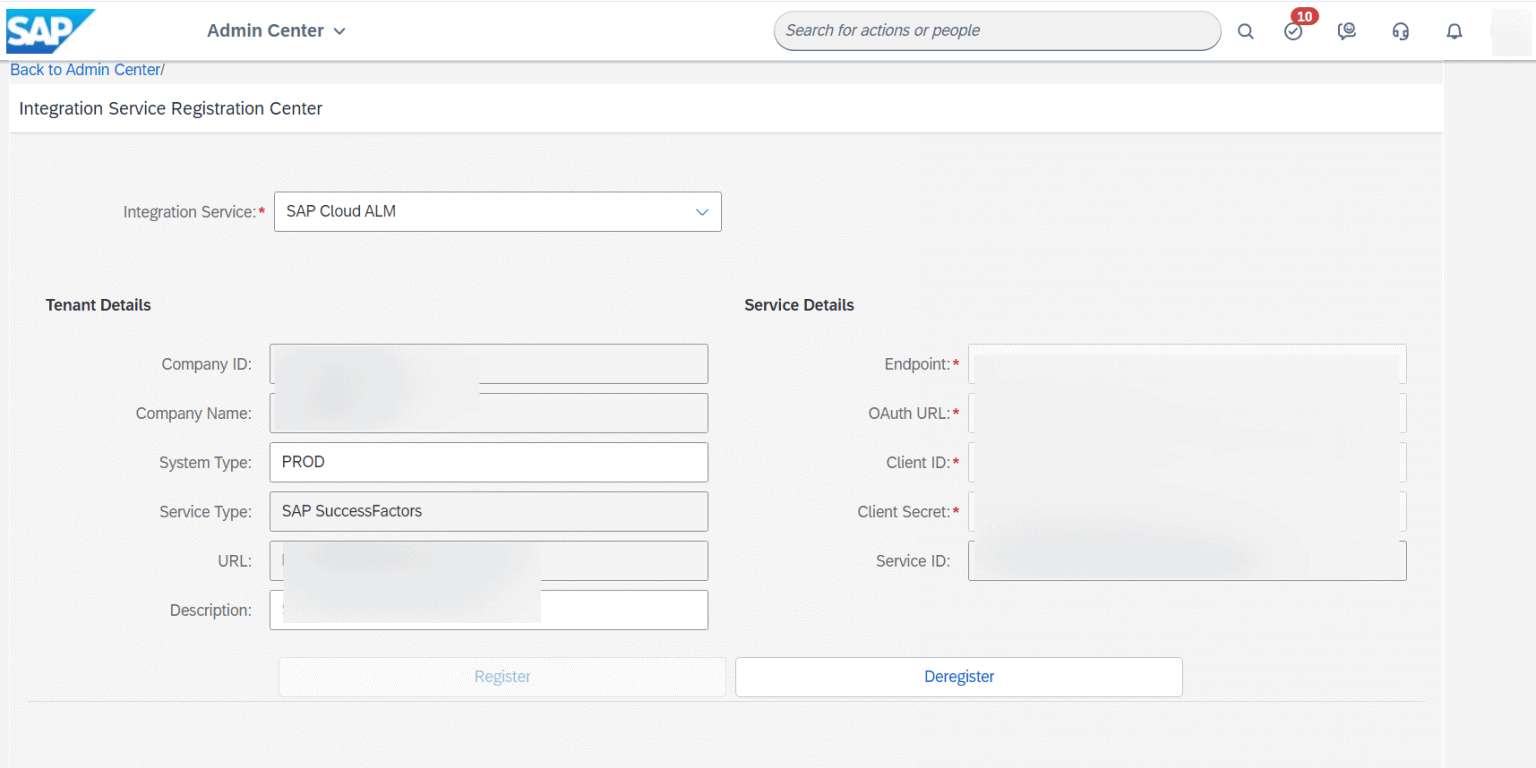
Task: View notifications with the bell icon
Action: click(1454, 31)
